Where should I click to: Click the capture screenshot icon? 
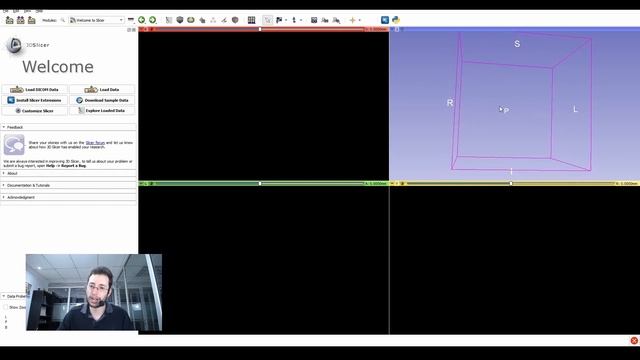point(314,20)
